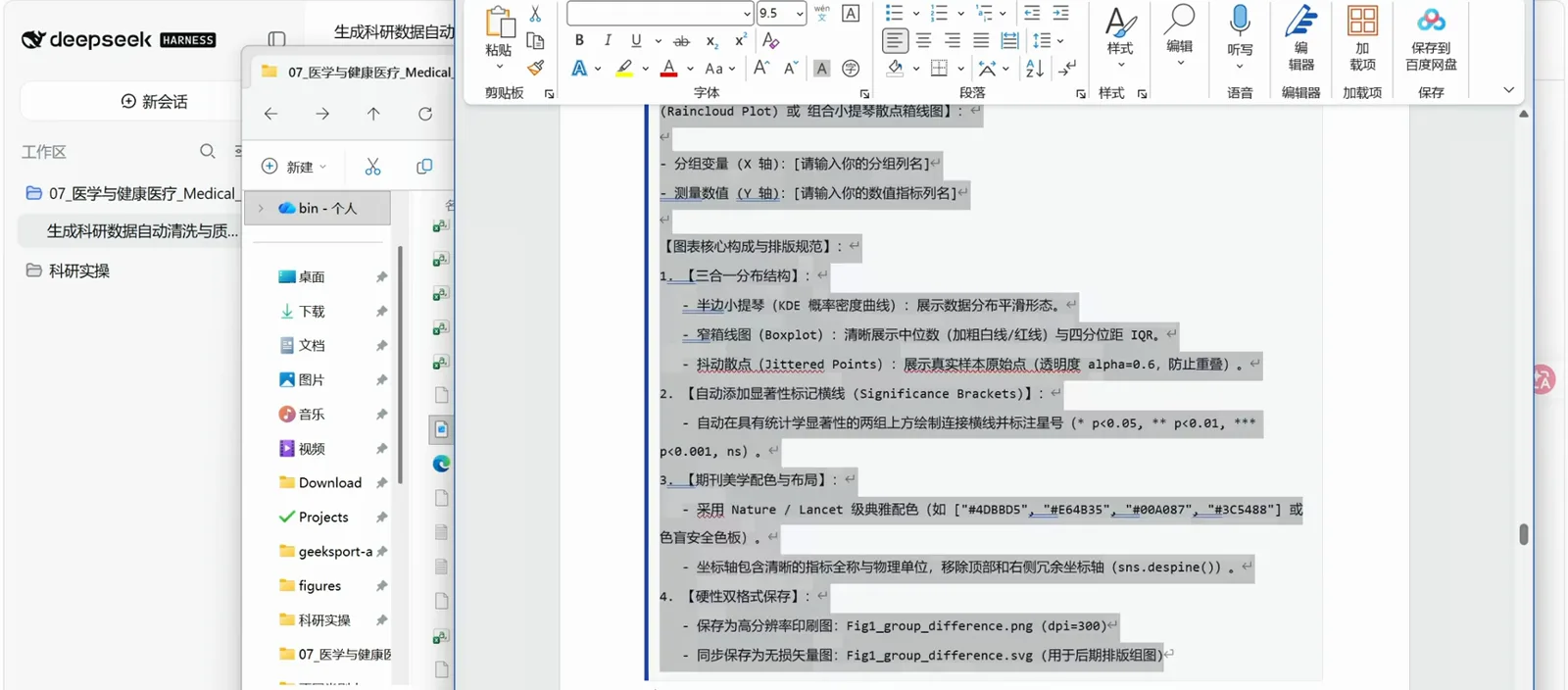Decrease font size with shrink font icon
This screenshot has width=1568, height=690.
pyautogui.click(x=790, y=68)
